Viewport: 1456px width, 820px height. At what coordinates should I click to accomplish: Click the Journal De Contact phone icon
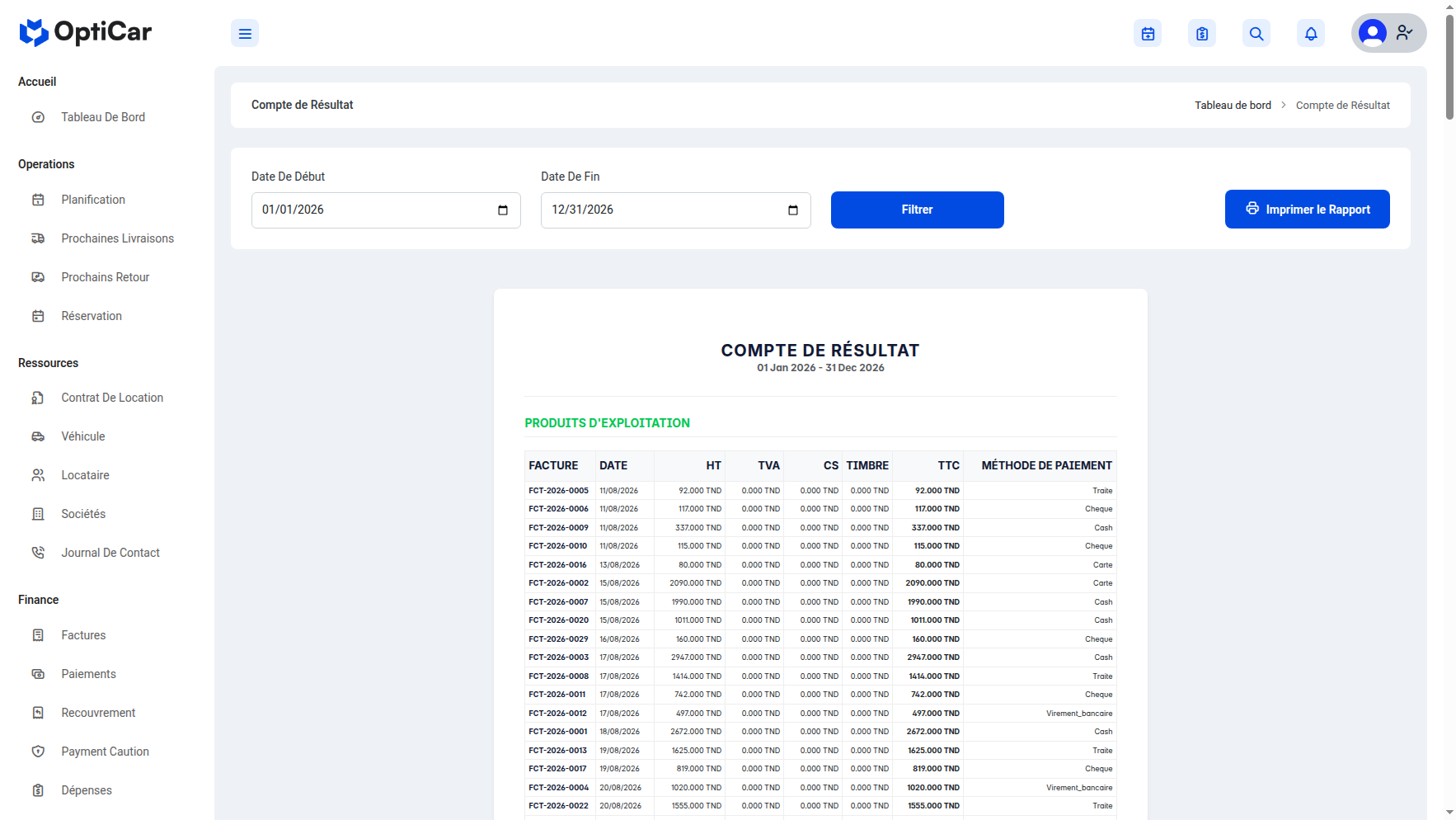click(x=38, y=553)
